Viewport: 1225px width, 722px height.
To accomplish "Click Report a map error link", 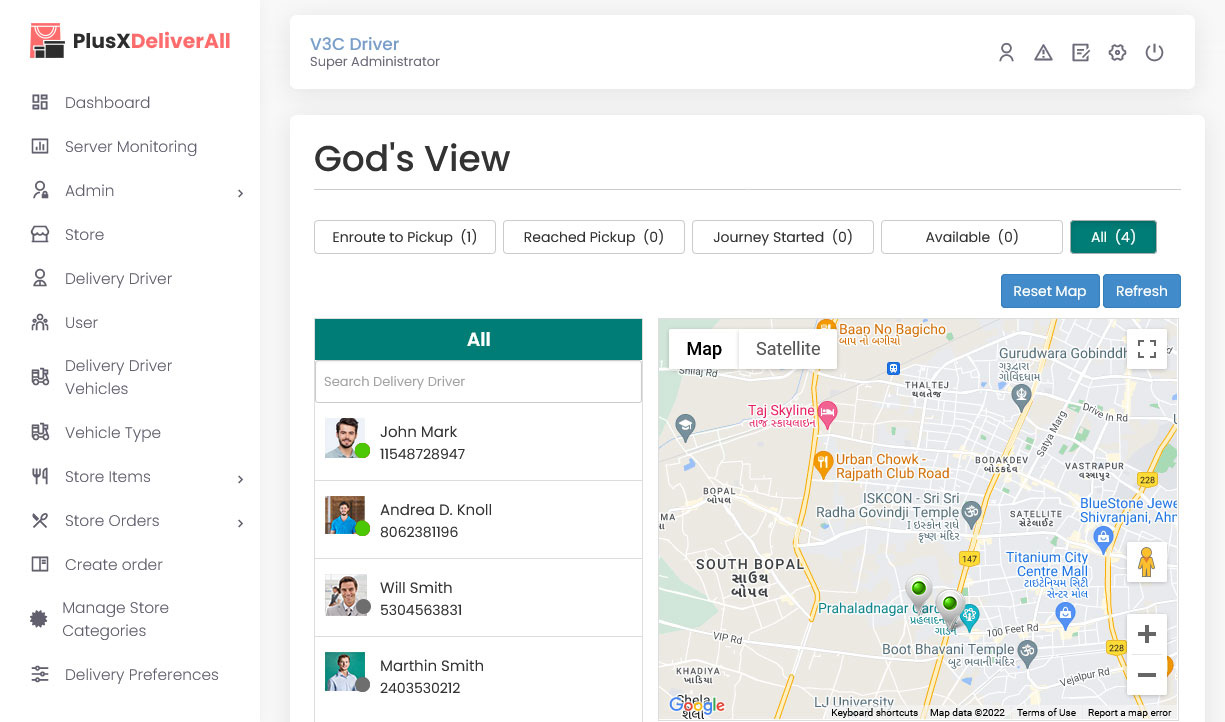I will 1129,713.
